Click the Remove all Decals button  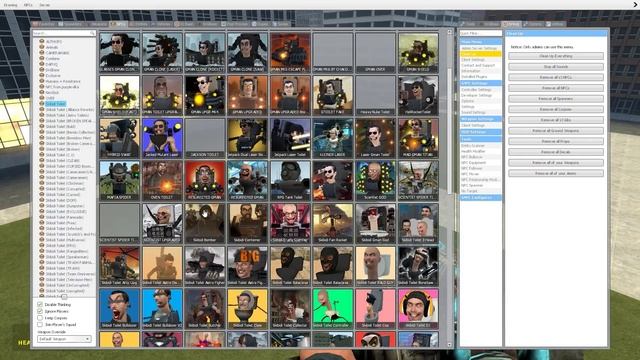[556, 152]
